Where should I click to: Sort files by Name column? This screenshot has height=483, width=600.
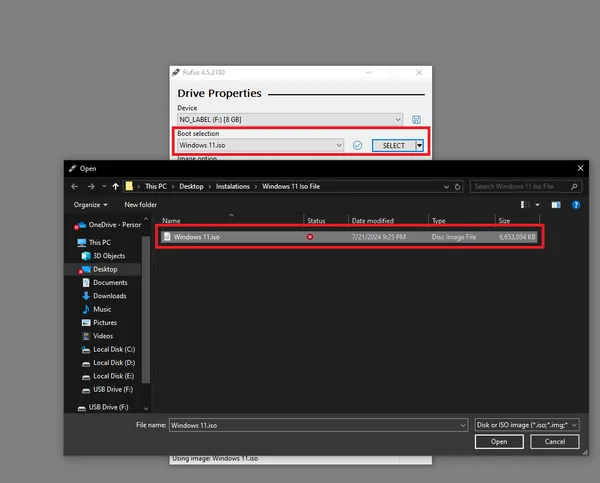coord(231,220)
